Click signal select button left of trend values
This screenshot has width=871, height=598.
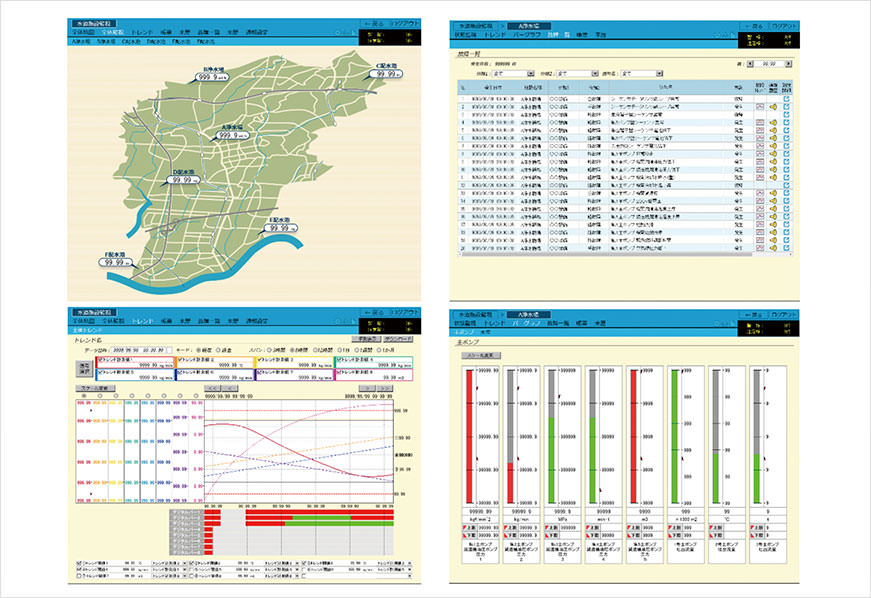pos(84,369)
